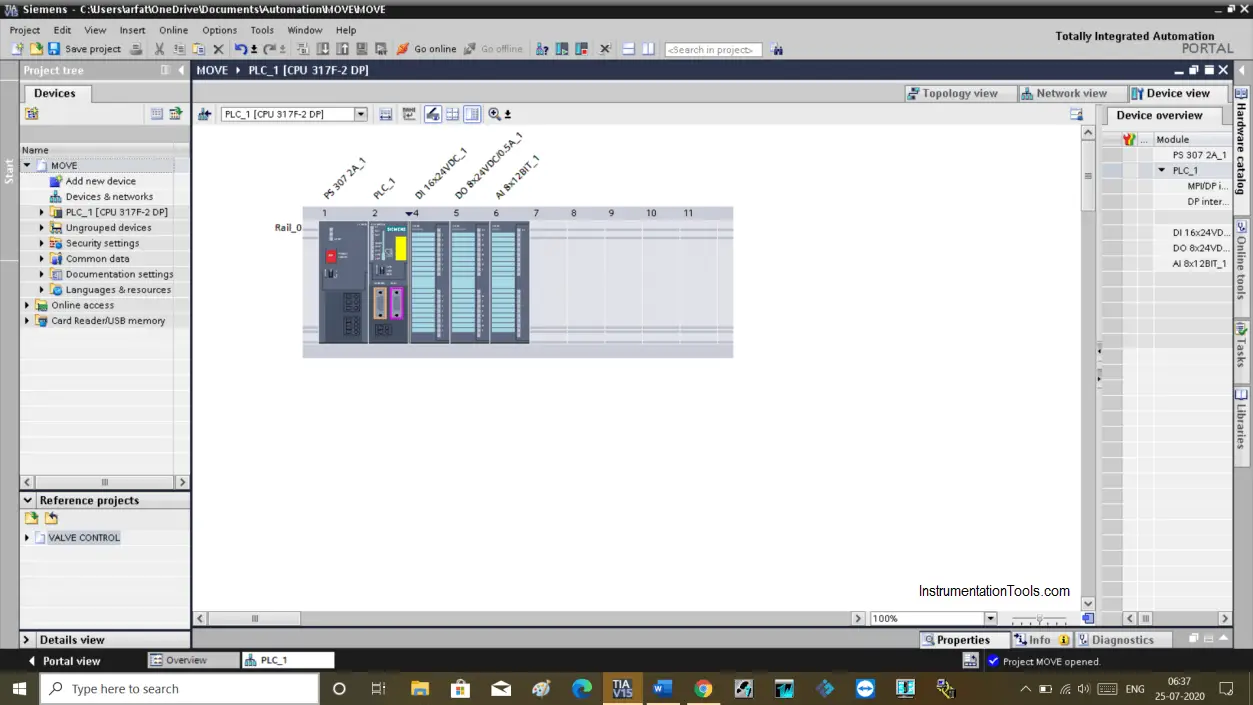Expand Ungrouped devices node
Image resolution: width=1253 pixels, height=705 pixels.
pyautogui.click(x=42, y=228)
